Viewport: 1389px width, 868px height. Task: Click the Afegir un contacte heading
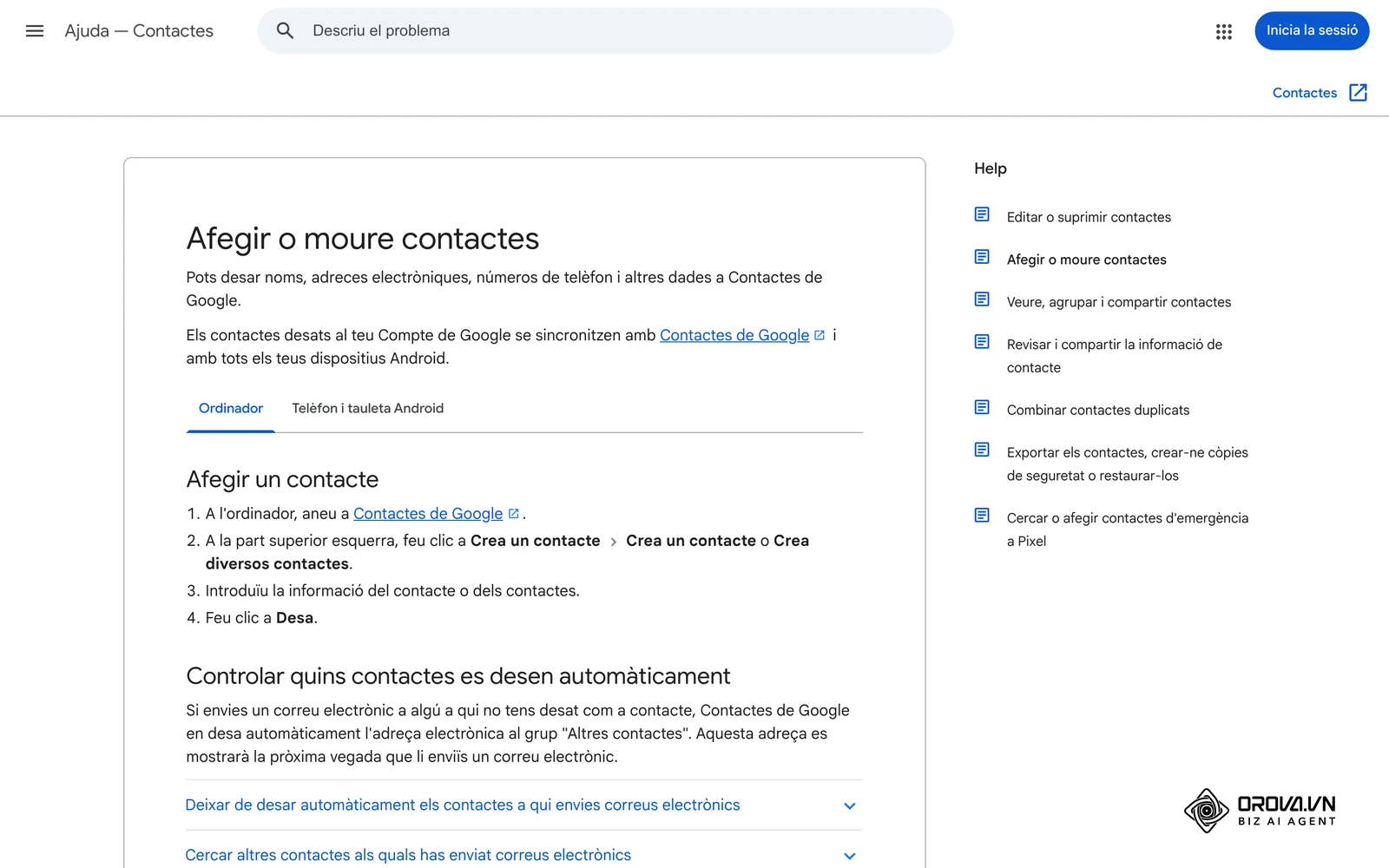click(282, 479)
